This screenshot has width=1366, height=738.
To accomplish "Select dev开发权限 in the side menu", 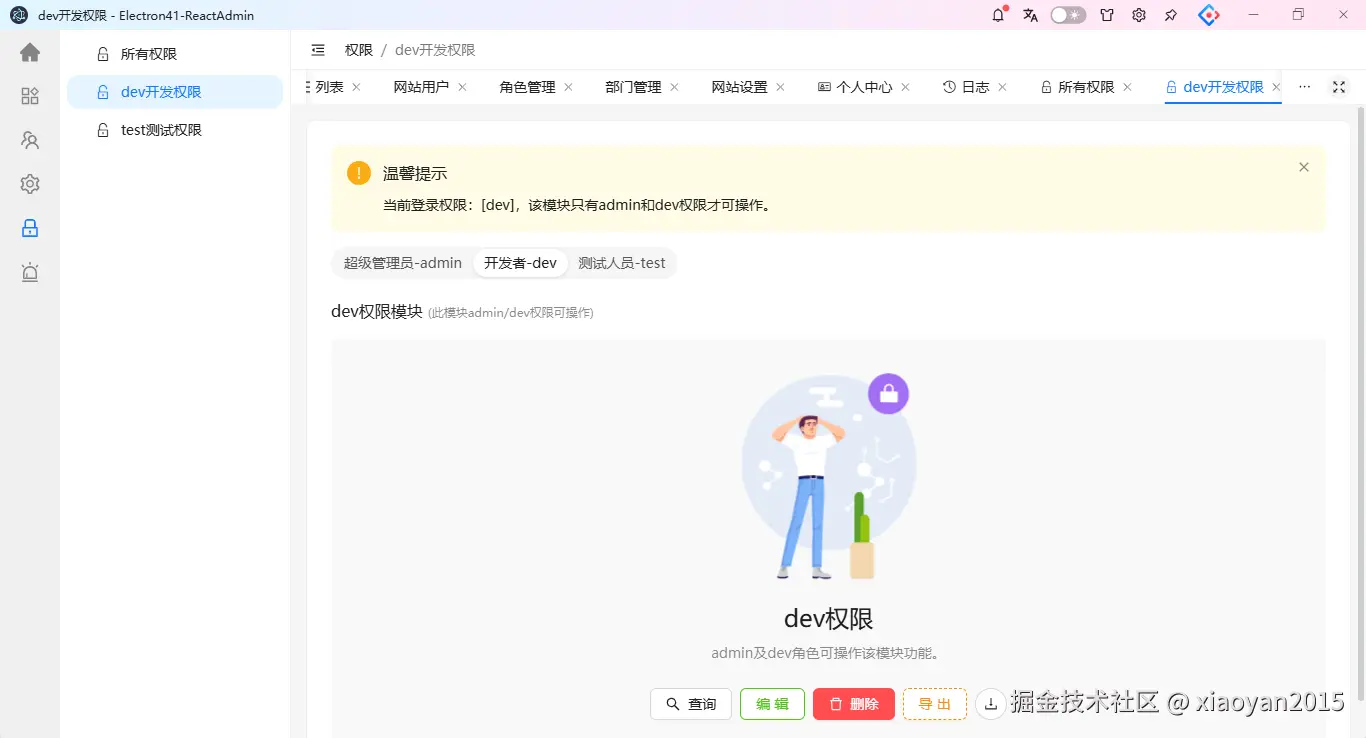I will click(175, 92).
